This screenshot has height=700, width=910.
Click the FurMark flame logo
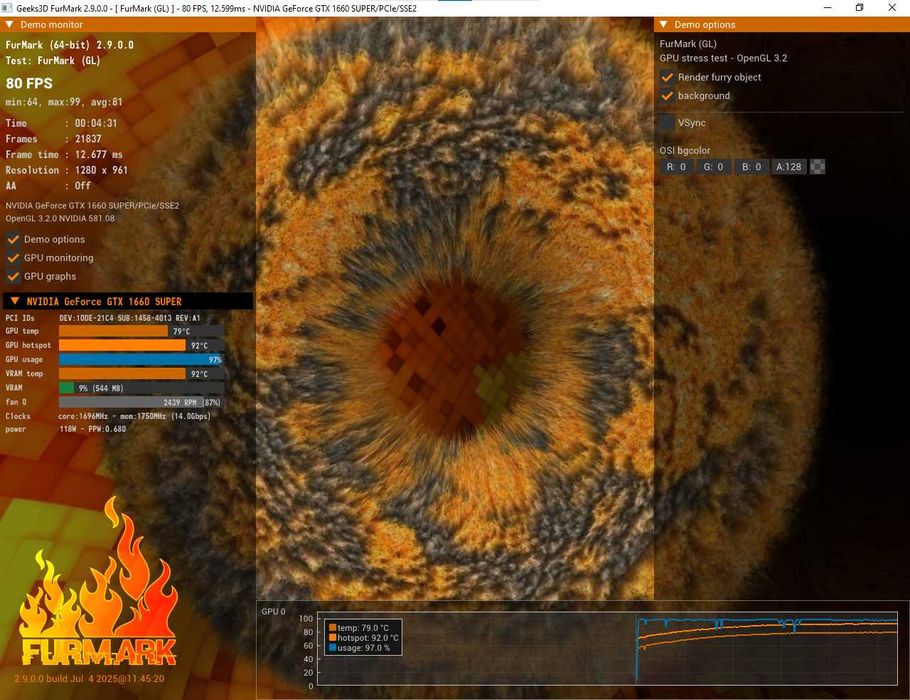(x=98, y=582)
